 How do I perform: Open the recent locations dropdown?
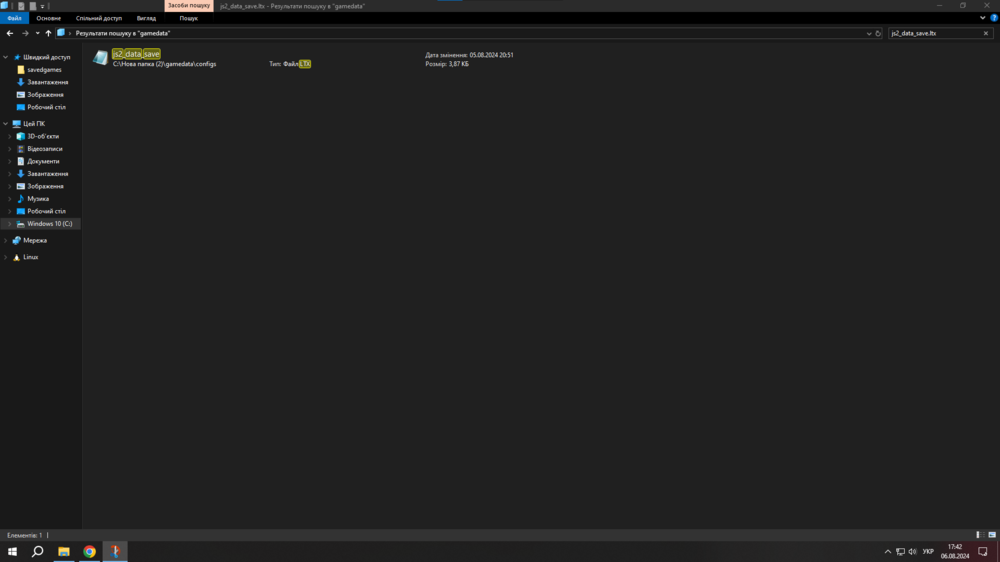(37, 33)
